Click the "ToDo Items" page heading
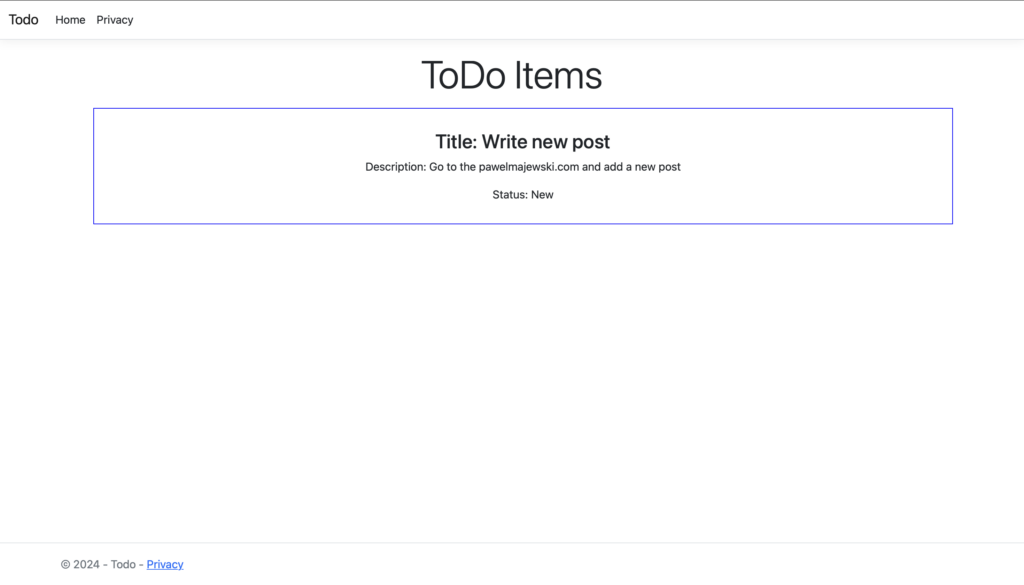Screen dimensions: 1024x585 [511, 76]
